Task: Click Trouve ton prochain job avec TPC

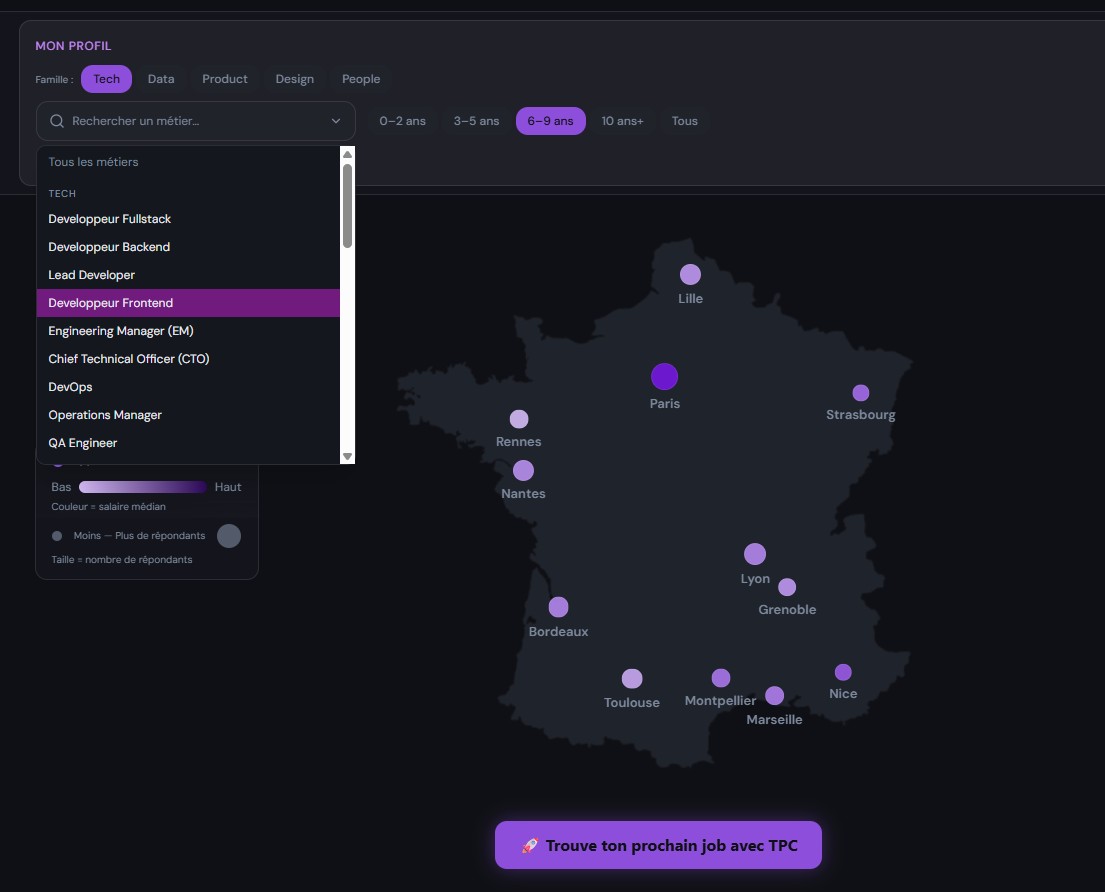Action: (658, 845)
